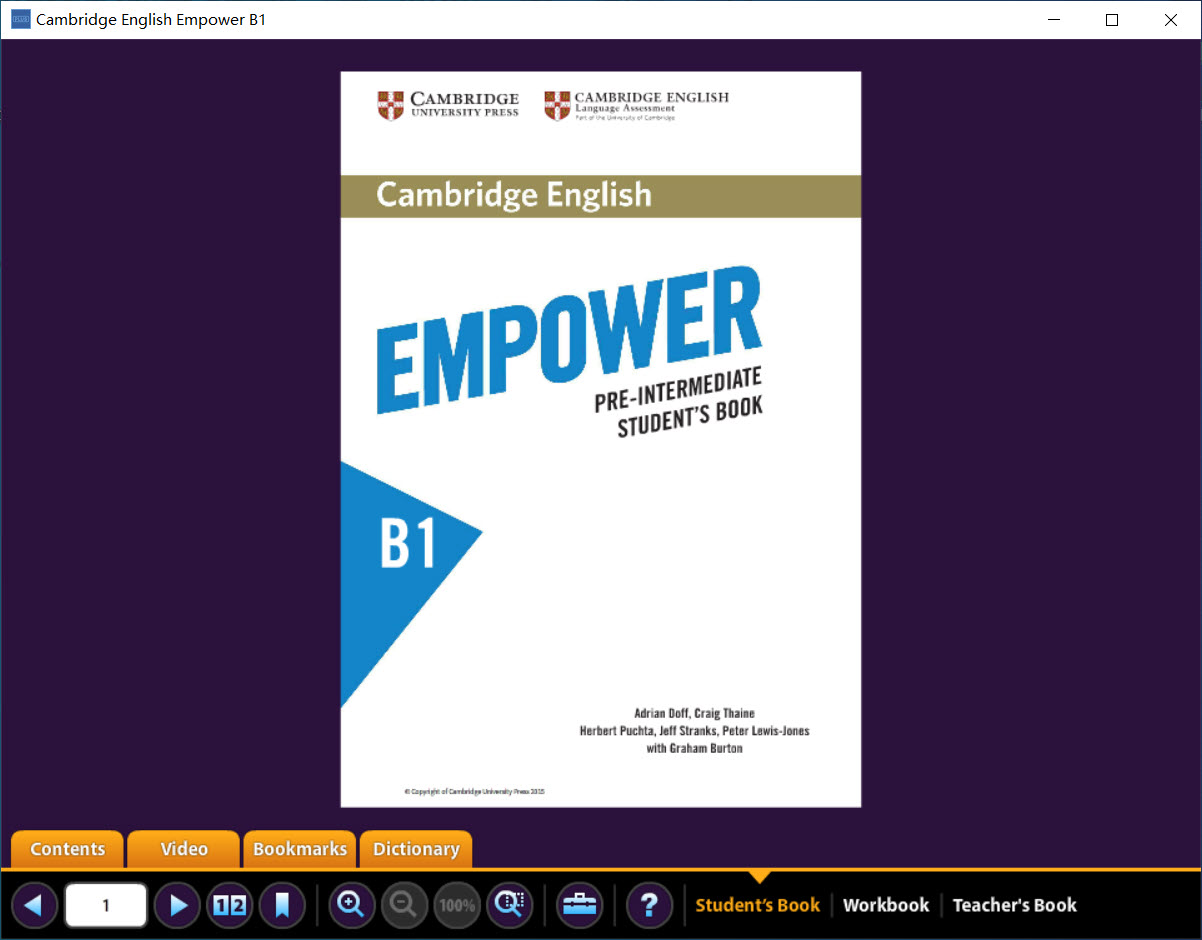Add a bookmark with the bookmark icon
Screen dimensions: 1202x940
282,906
